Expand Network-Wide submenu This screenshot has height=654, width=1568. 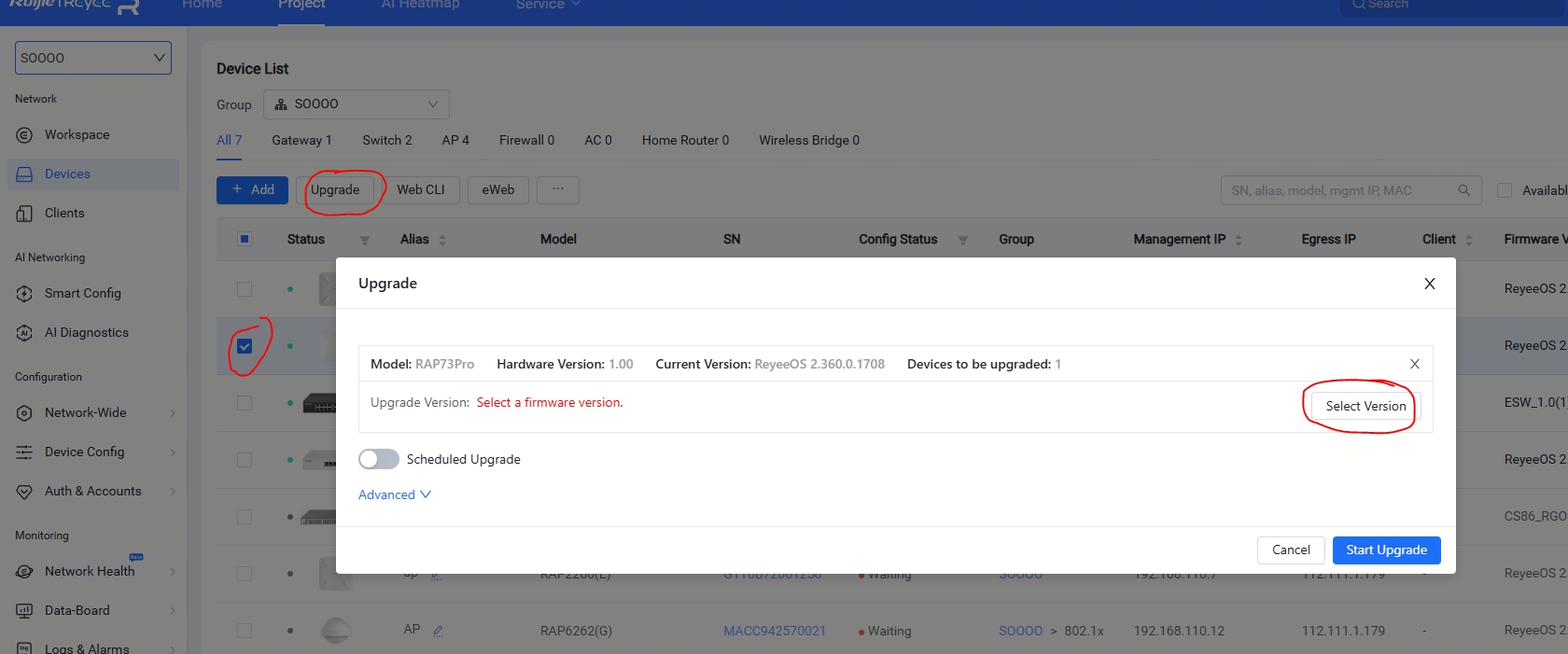click(173, 413)
